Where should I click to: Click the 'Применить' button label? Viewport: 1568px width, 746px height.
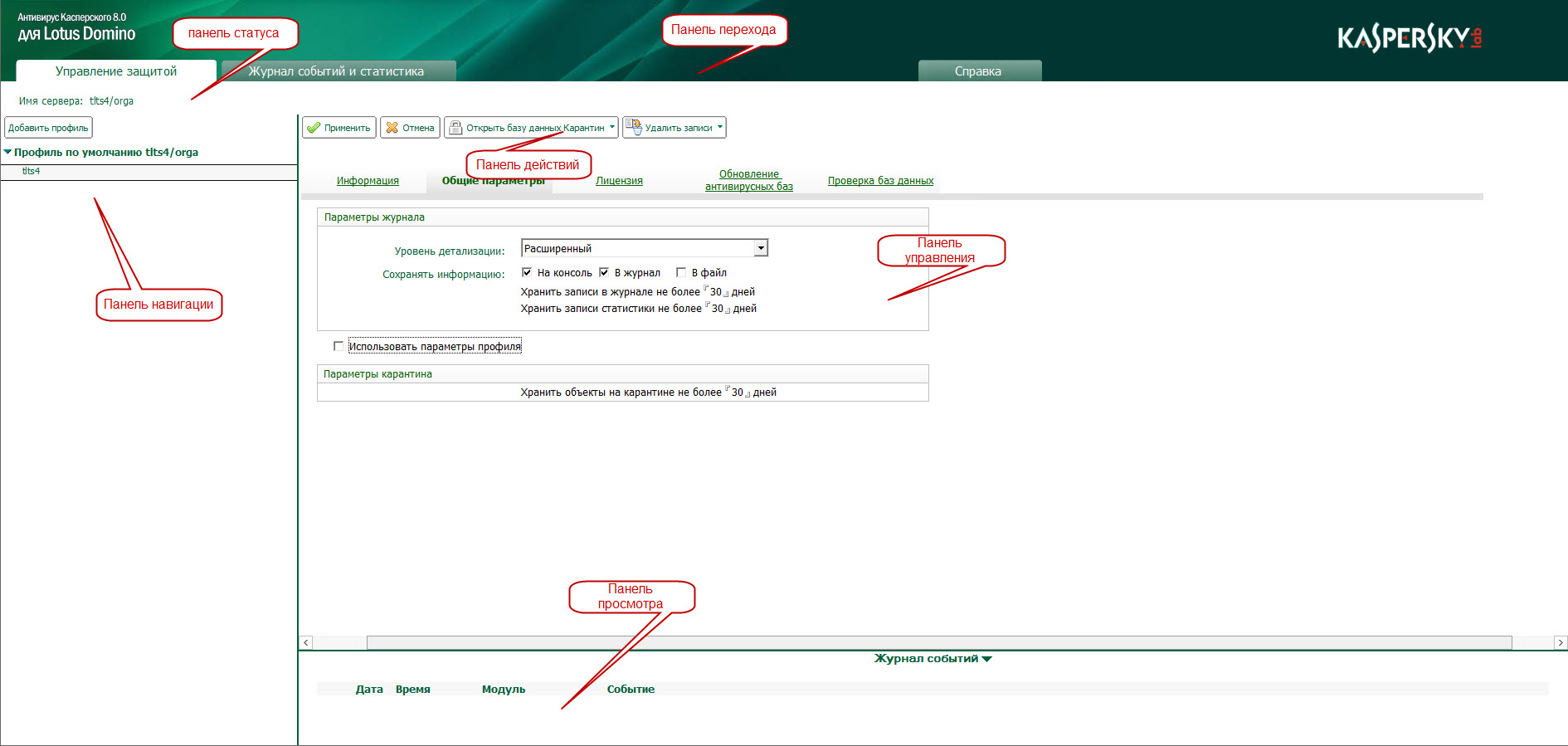[347, 128]
